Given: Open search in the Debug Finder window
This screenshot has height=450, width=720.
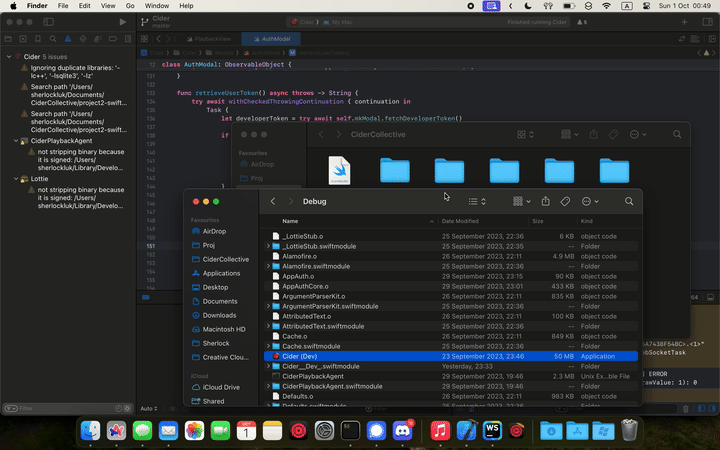Looking at the screenshot, I should [629, 201].
